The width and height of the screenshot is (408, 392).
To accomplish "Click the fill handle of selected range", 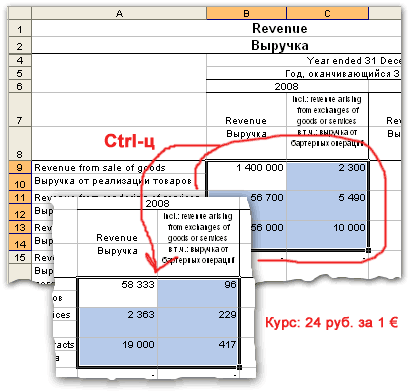I will (x=368, y=250).
